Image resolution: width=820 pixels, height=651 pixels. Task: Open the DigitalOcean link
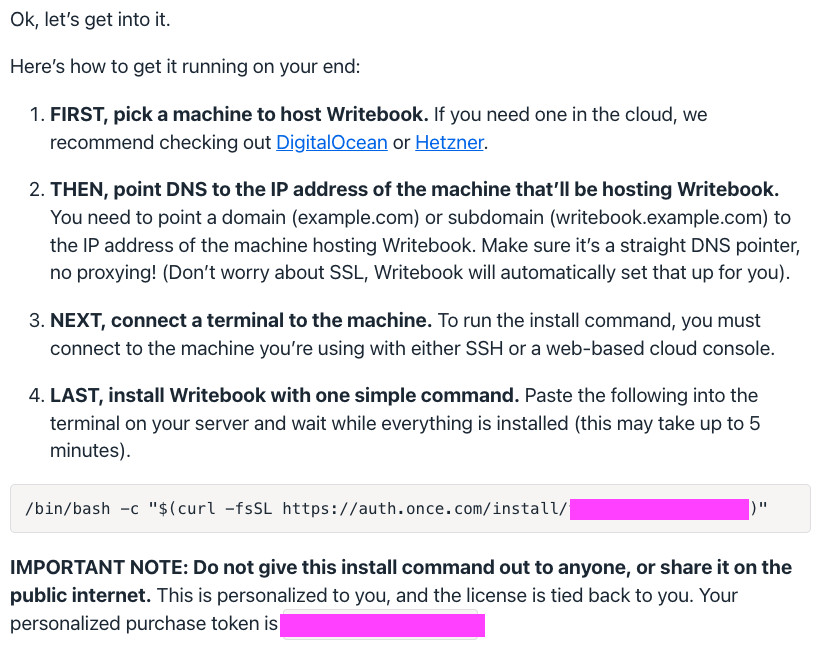pyautogui.click(x=331, y=143)
